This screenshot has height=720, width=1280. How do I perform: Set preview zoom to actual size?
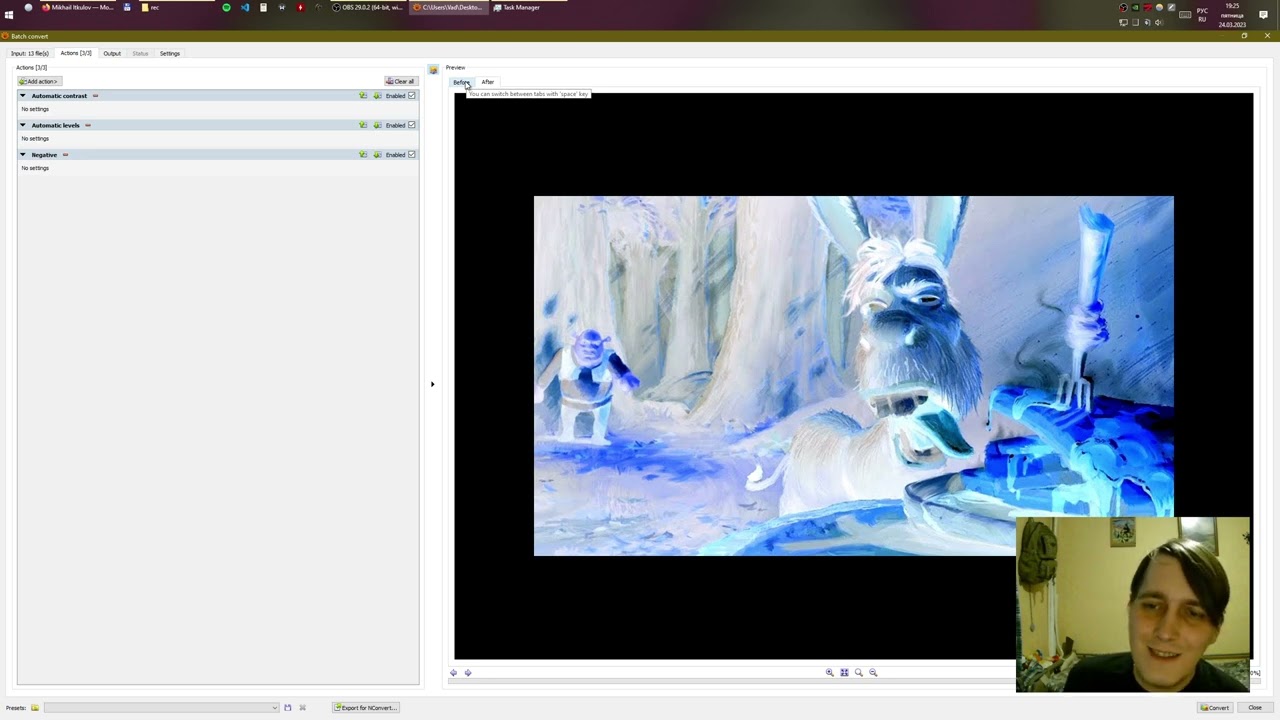858,673
